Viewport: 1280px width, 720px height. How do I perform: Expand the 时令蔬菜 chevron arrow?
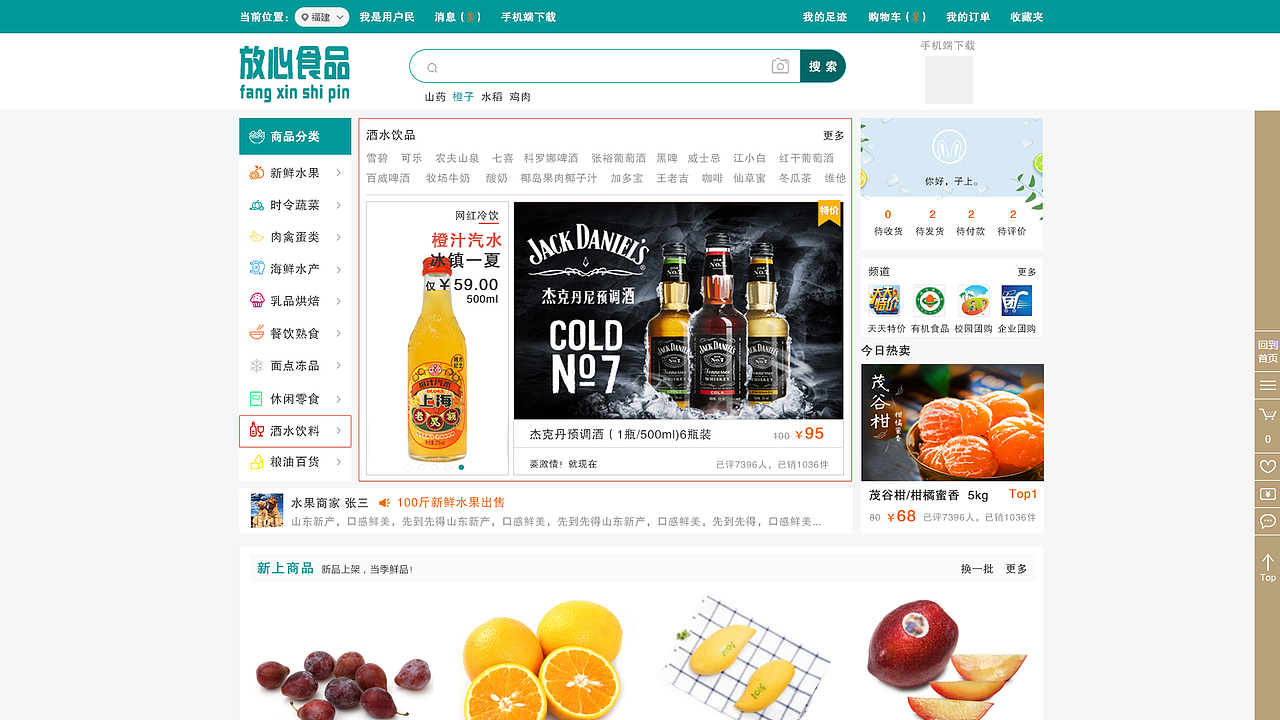(339, 205)
